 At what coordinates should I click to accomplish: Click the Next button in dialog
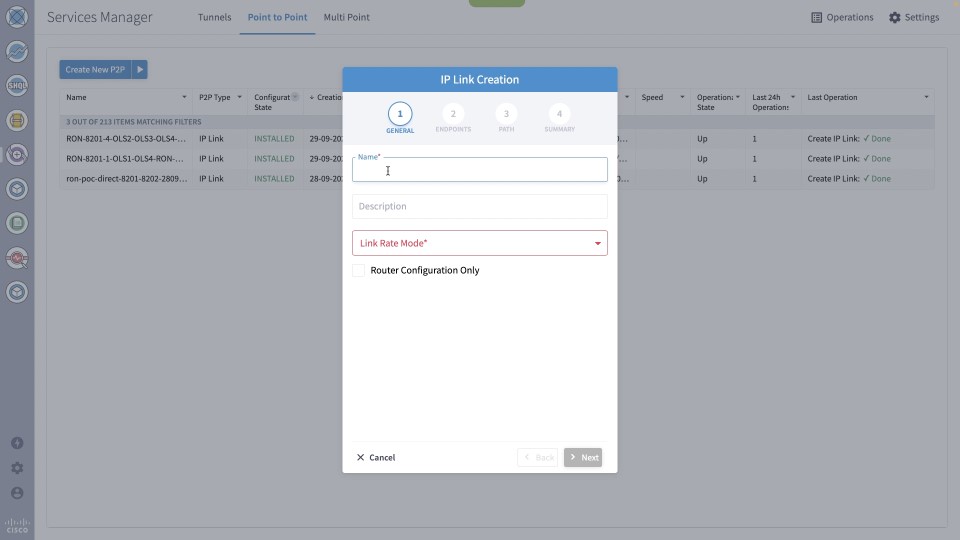[583, 457]
